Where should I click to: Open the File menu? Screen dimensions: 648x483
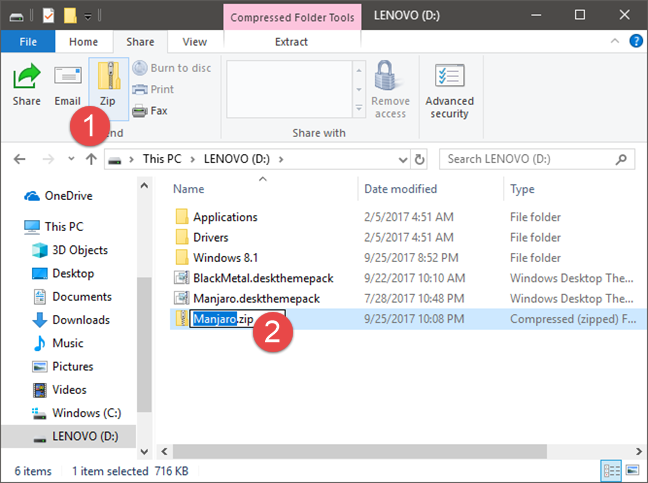28,42
